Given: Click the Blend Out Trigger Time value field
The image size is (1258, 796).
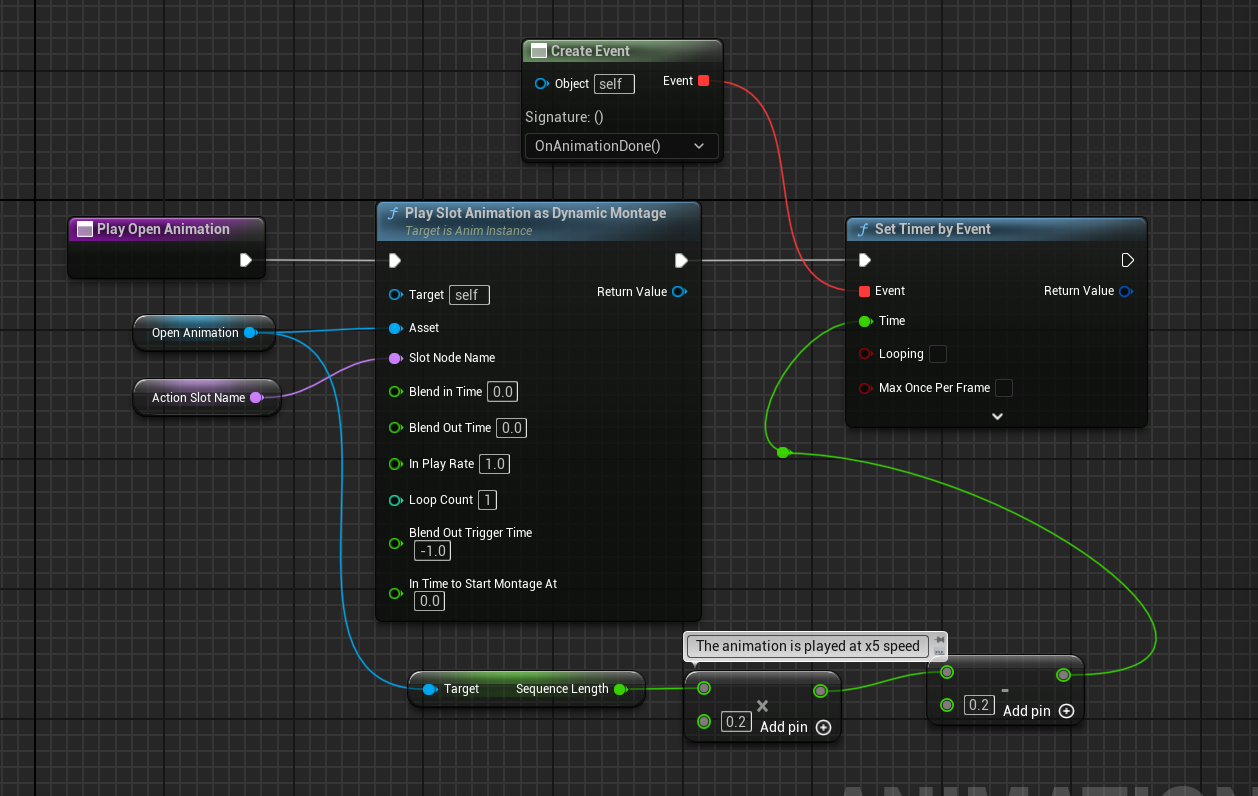Looking at the screenshot, I should 433,551.
